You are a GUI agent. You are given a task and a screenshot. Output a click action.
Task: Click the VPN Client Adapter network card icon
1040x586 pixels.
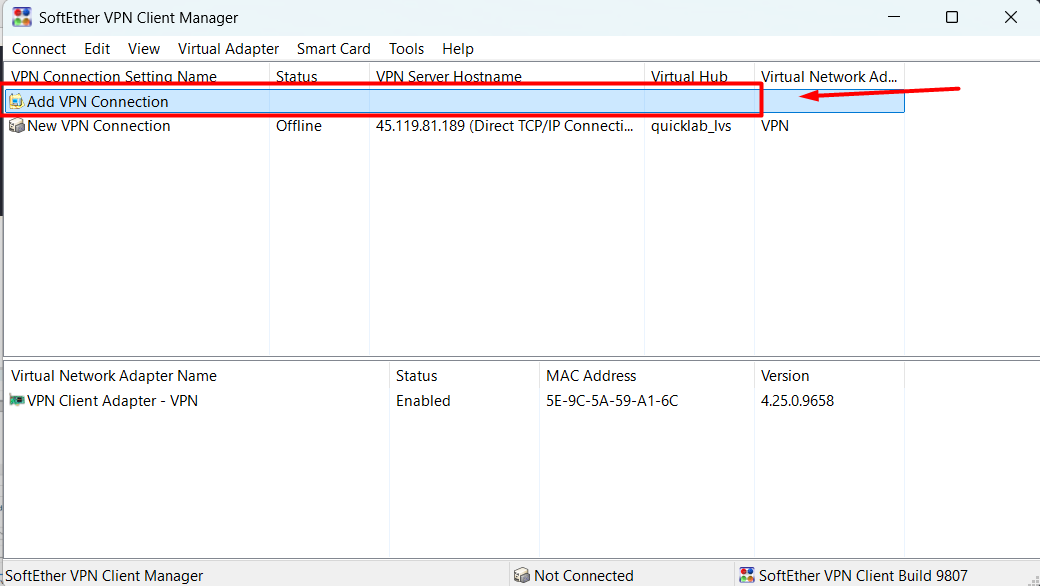tap(17, 401)
